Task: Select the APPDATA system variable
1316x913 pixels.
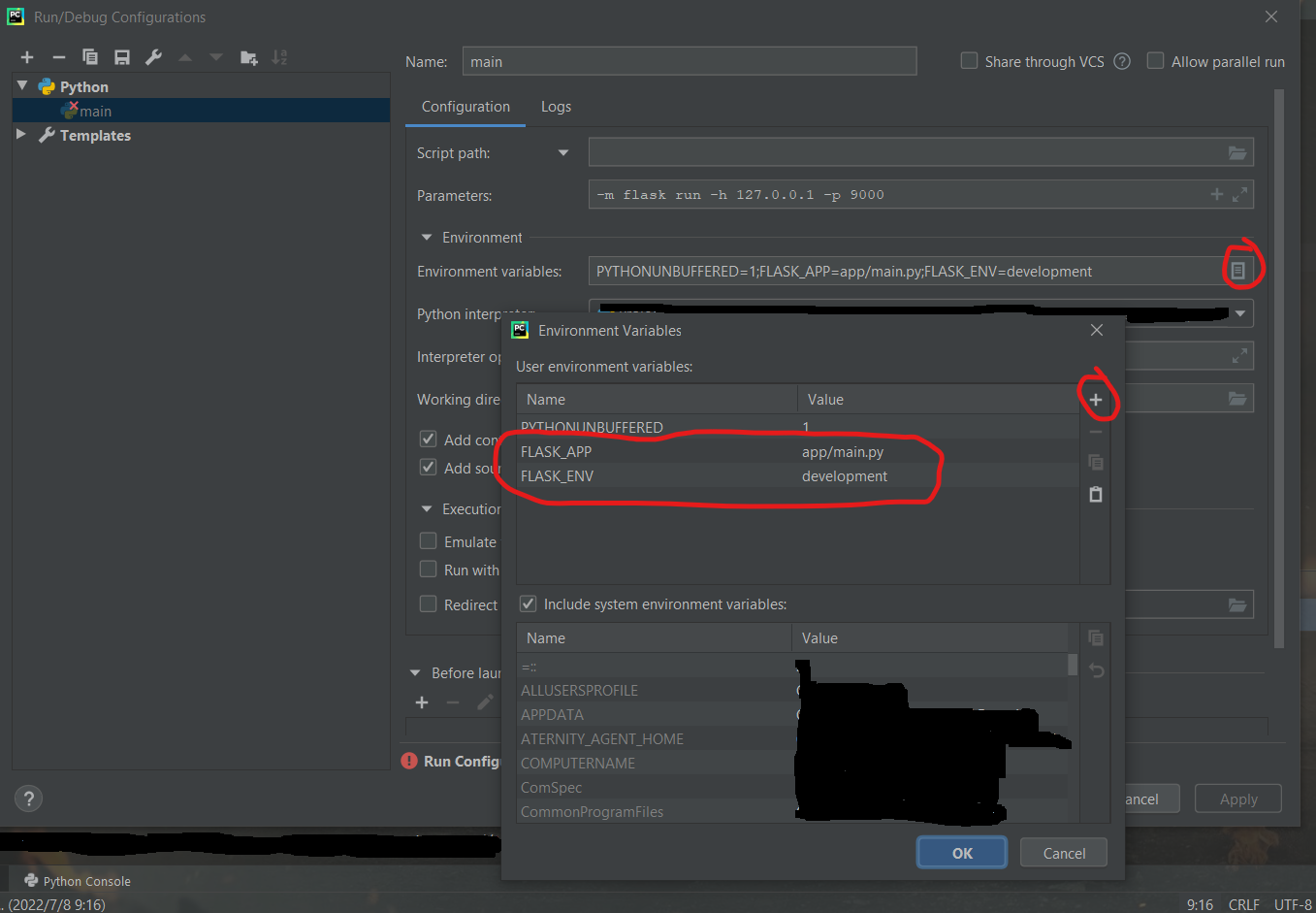Action: pos(552,714)
